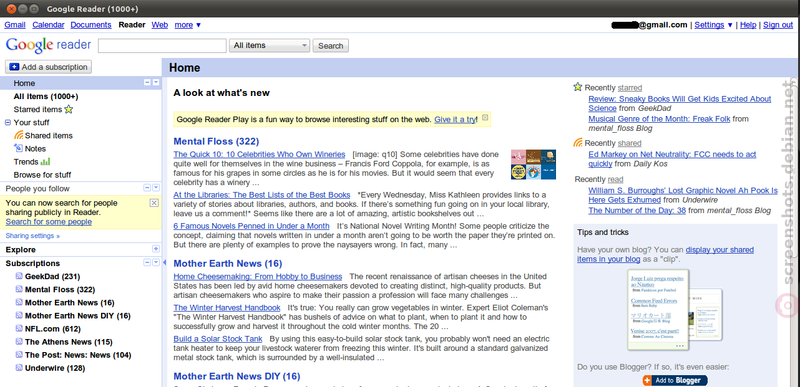Open the Notes icon in sidebar
Image resolution: width=800 pixels, height=387 pixels.
[x=18, y=148]
